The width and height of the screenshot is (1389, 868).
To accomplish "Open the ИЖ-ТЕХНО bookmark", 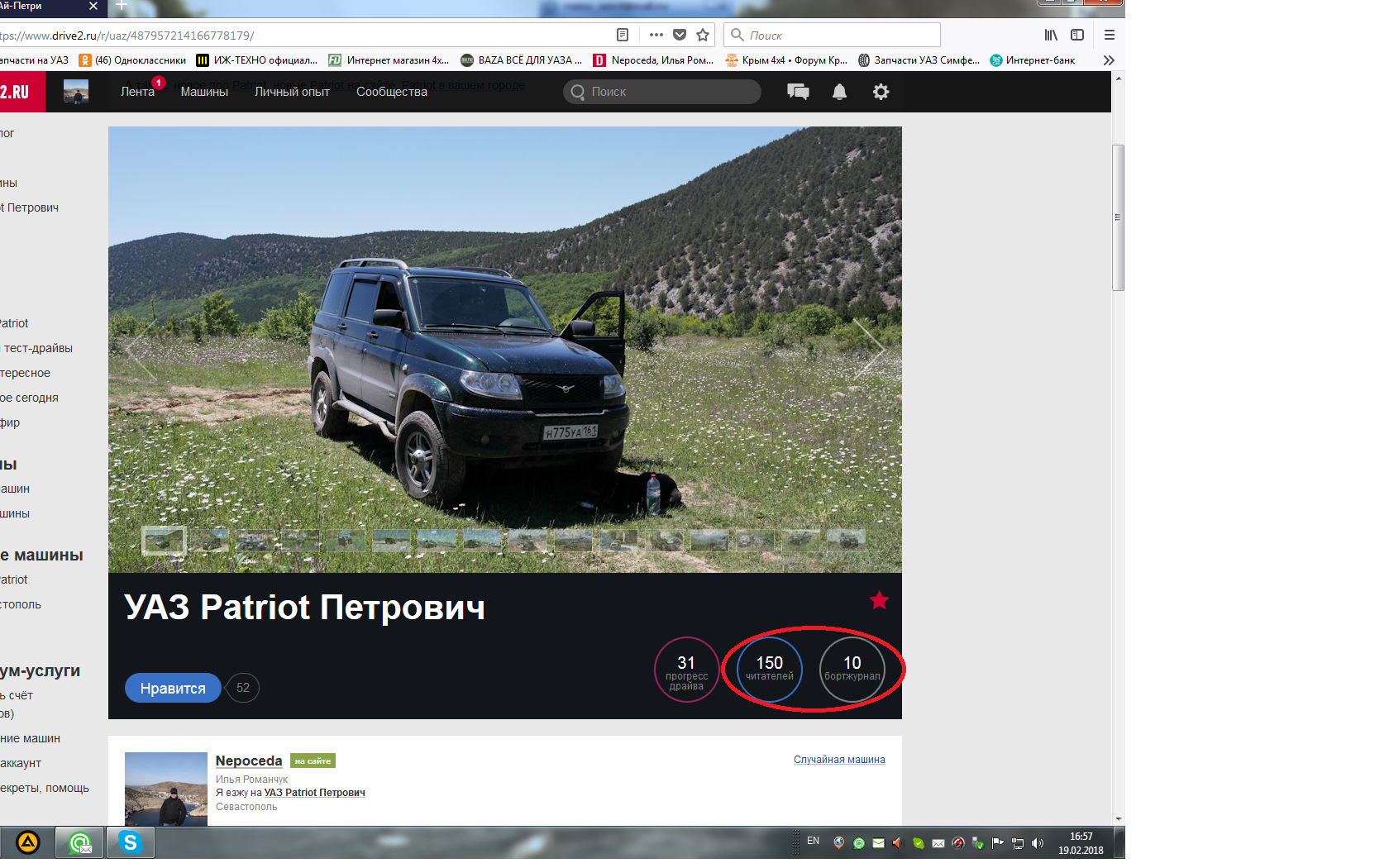I will point(256,60).
